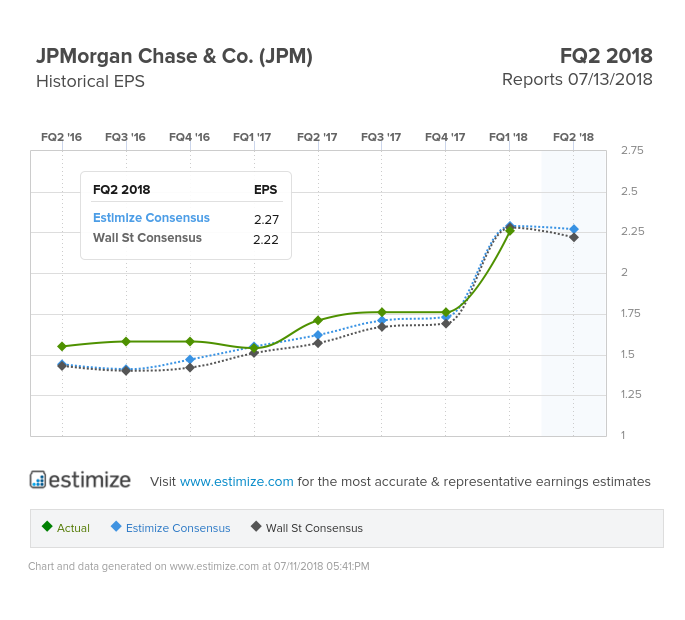Select the FQ3 '17 axis label
685x620 pixels.
point(381,137)
